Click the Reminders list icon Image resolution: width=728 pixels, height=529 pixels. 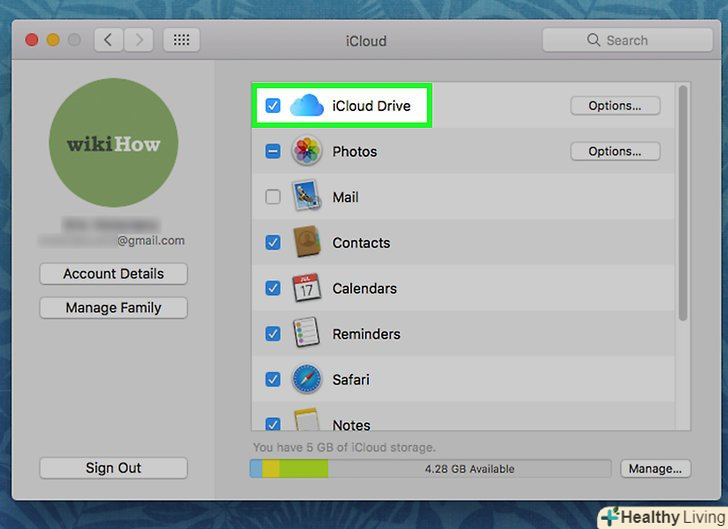(306, 333)
